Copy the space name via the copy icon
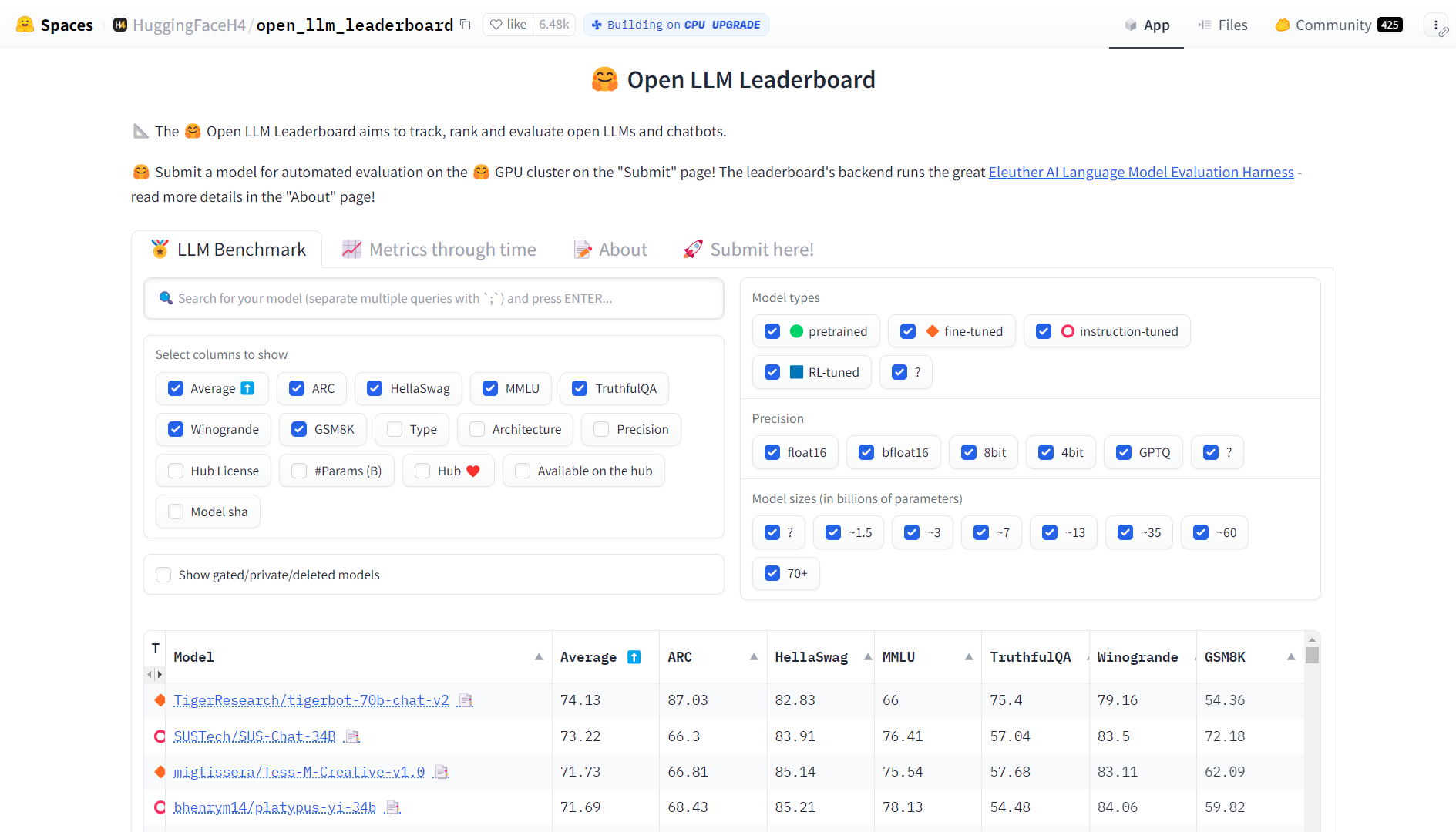 [x=466, y=25]
